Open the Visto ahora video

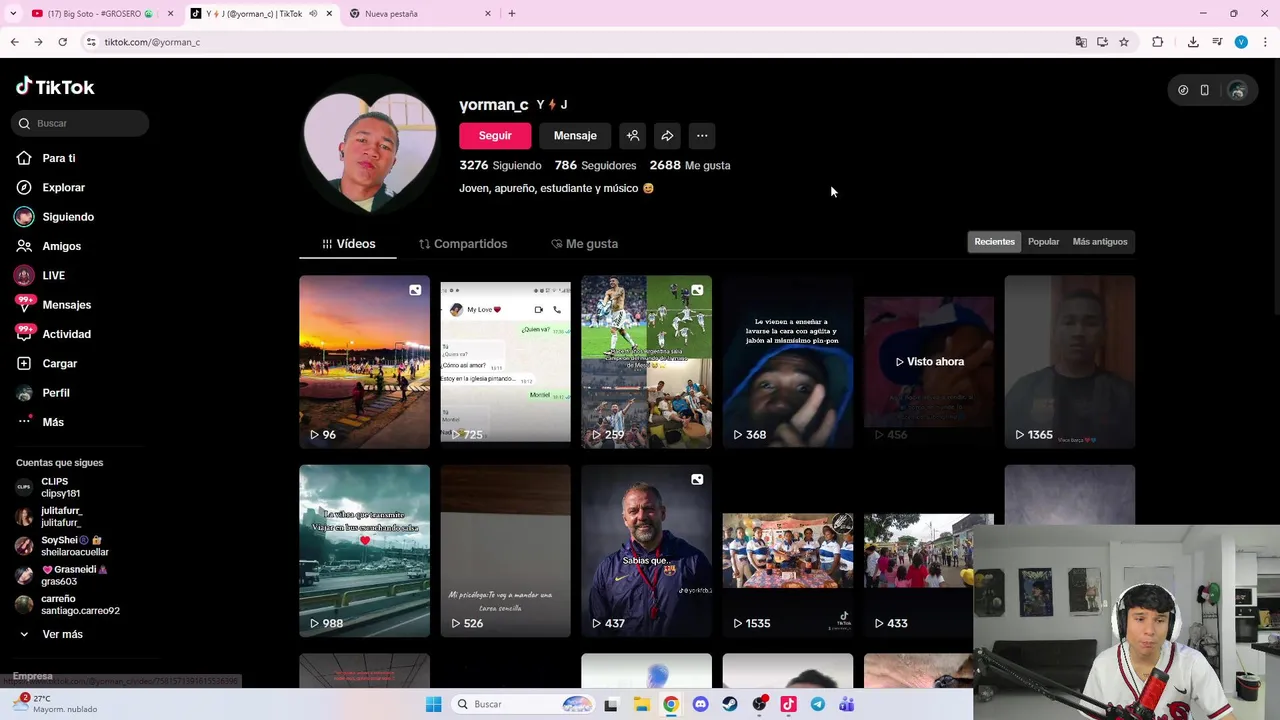pos(929,362)
